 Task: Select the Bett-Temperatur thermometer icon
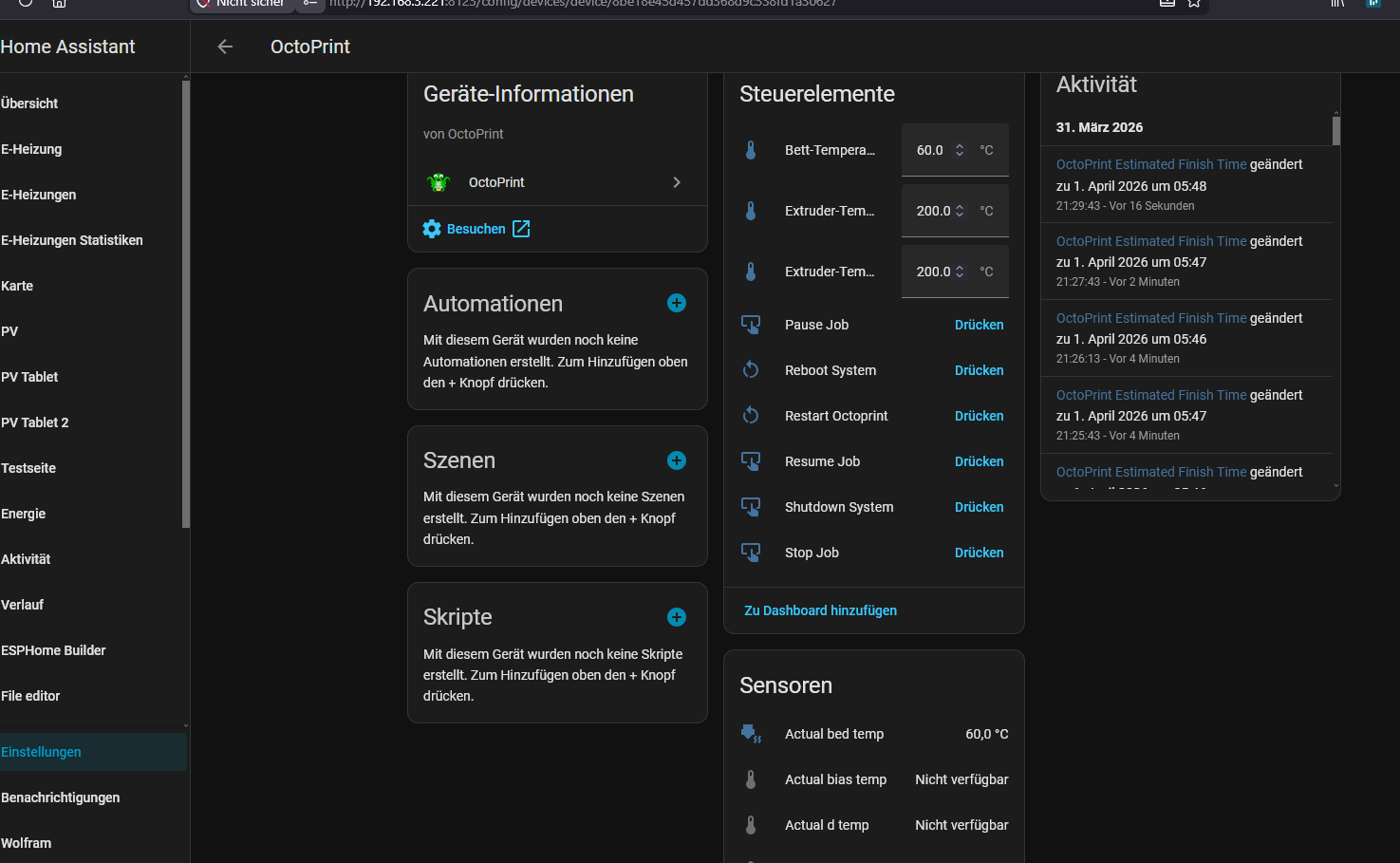[751, 149]
